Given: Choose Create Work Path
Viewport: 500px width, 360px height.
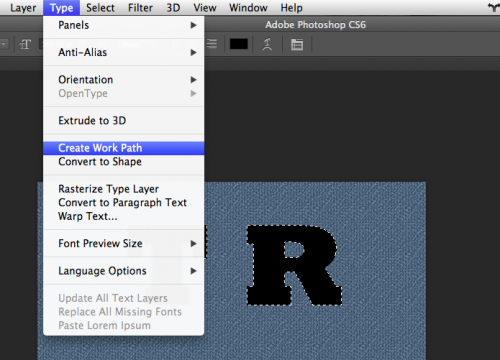Looking at the screenshot, I should [x=124, y=148].
